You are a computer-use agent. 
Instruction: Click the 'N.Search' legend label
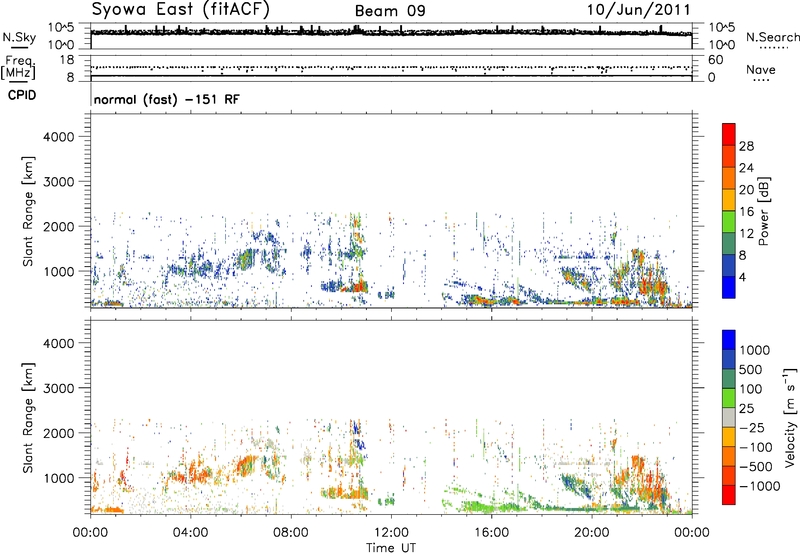[x=772, y=37]
